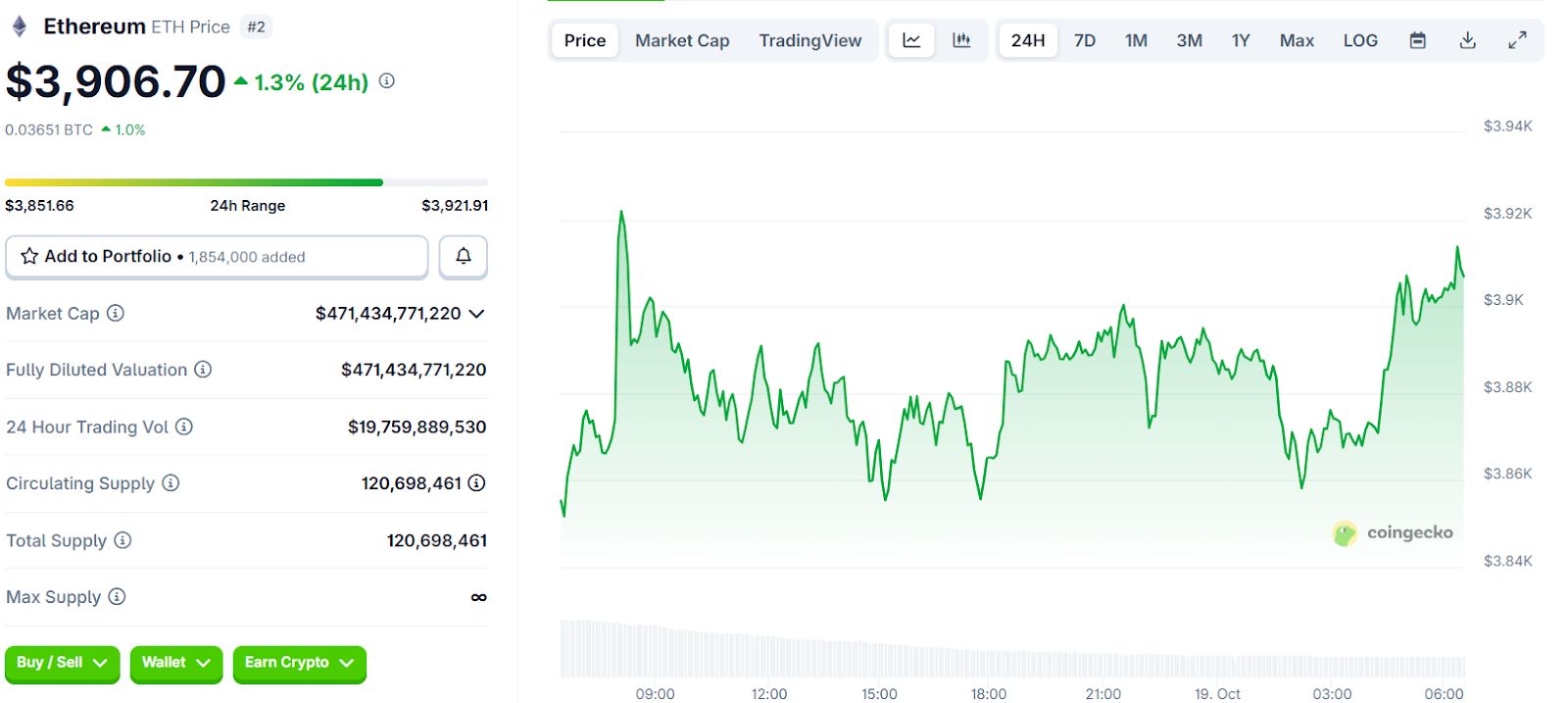Click the 24h Range progress bar
The height and width of the screenshot is (703, 1568).
[246, 182]
